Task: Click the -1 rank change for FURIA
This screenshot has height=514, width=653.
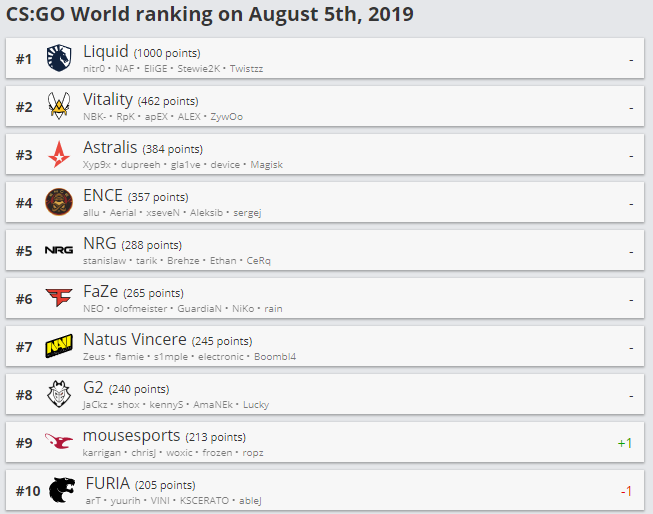Action: (626, 490)
